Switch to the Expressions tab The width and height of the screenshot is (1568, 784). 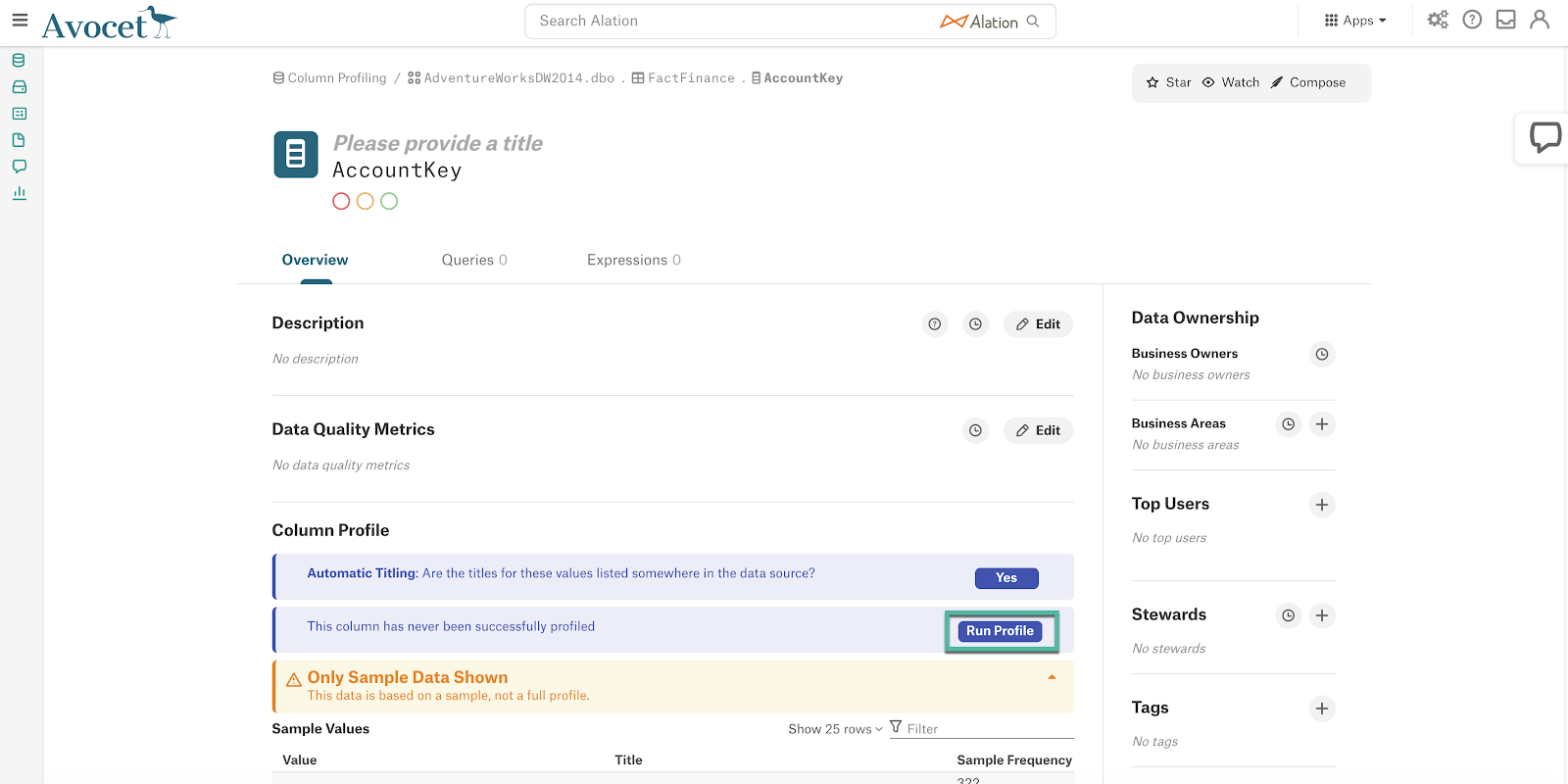(634, 260)
